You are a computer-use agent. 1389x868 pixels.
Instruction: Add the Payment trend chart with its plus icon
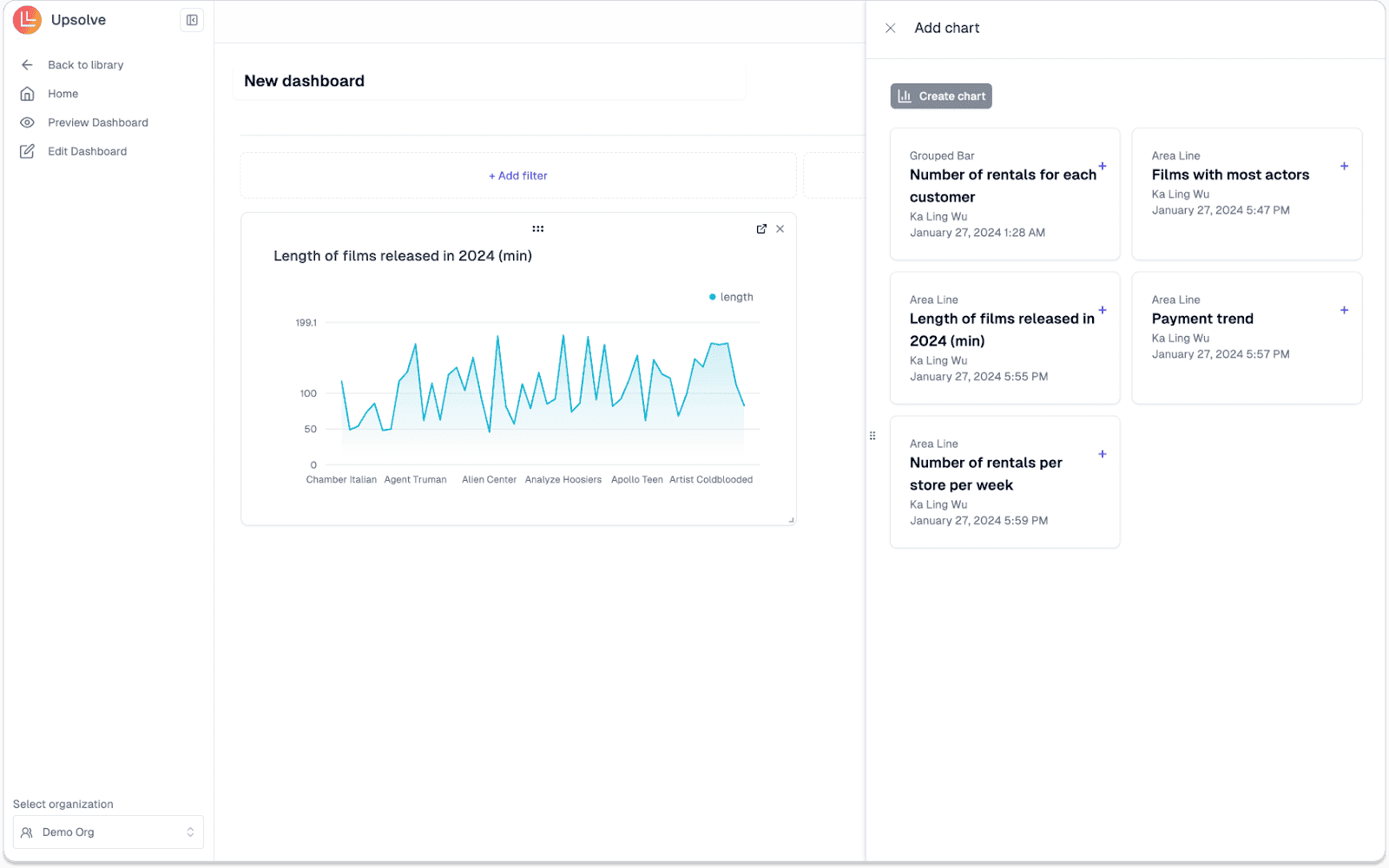click(x=1343, y=310)
